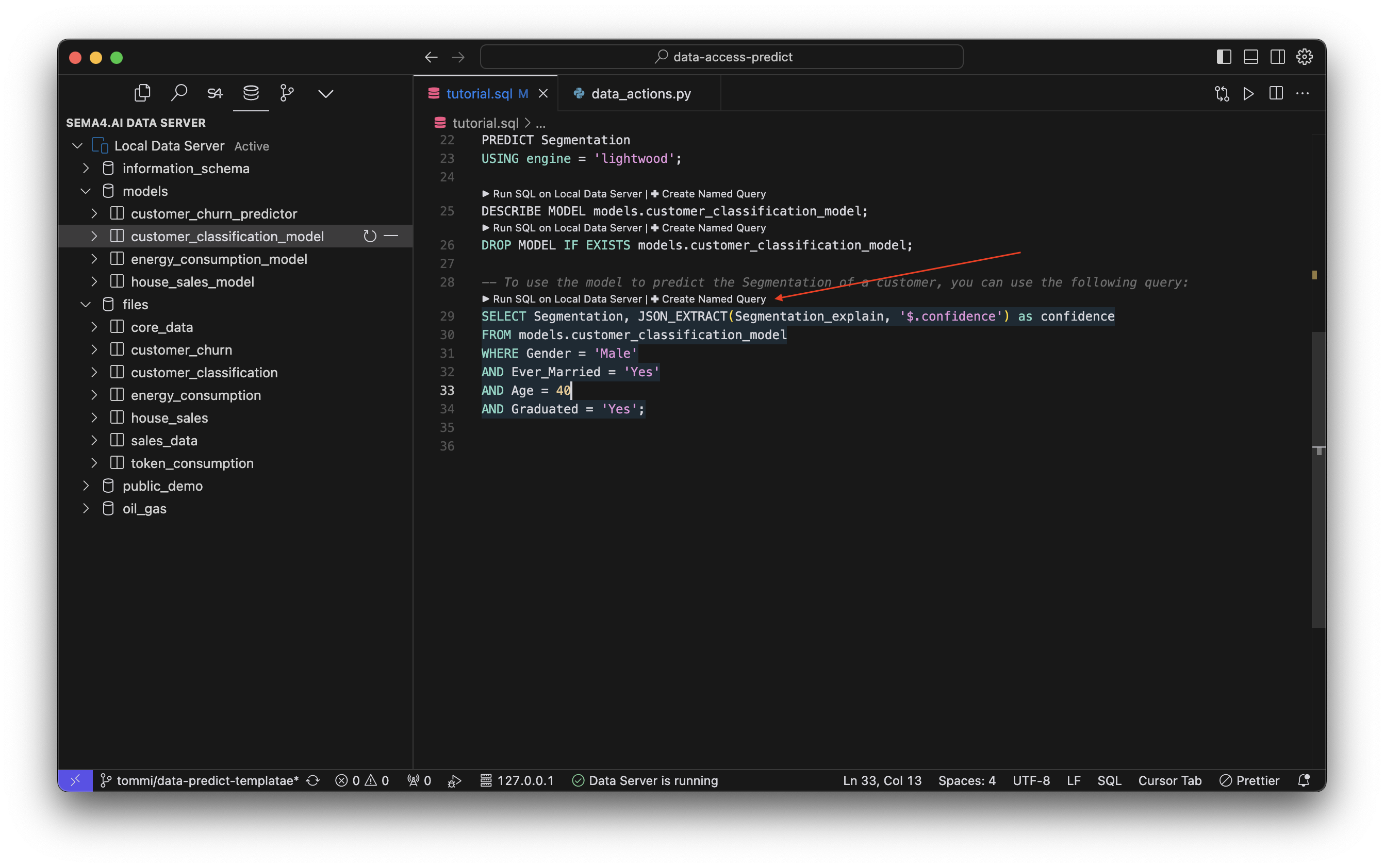Viewport: 1384px width, 868px height.
Task: Open the Data Server database icon
Action: click(251, 93)
